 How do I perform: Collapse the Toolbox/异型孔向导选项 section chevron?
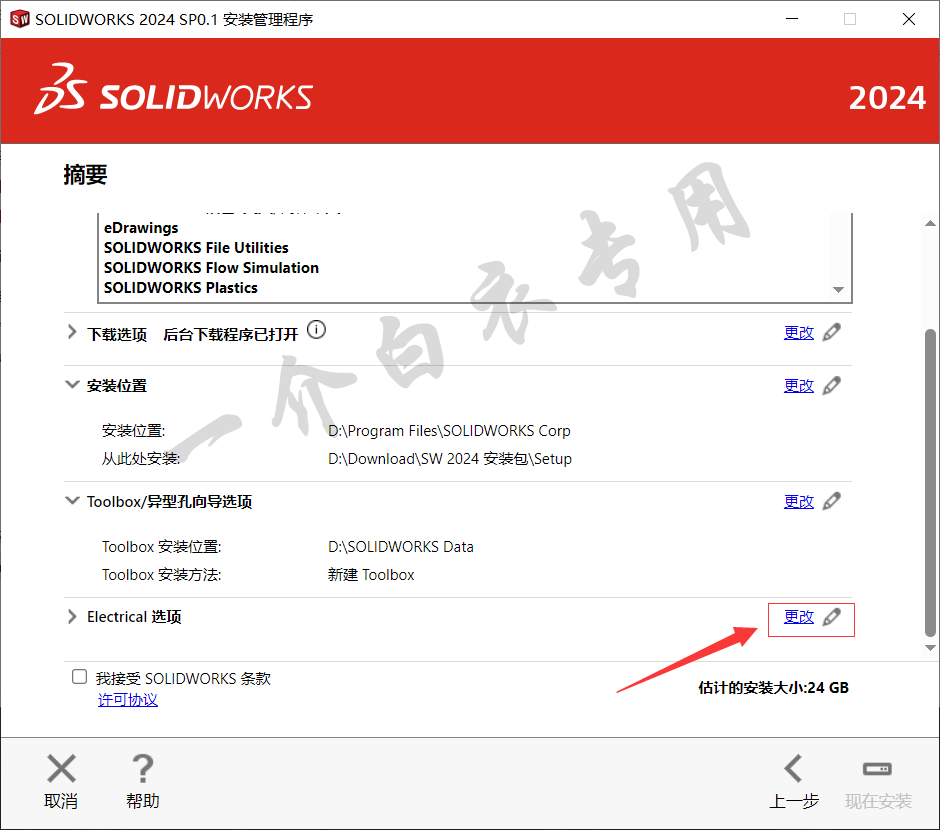(x=72, y=500)
